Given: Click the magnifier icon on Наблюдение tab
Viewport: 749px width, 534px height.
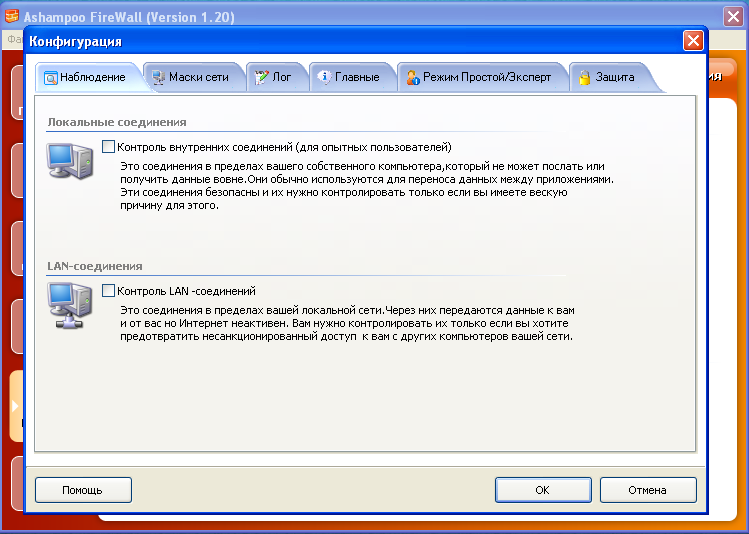Looking at the screenshot, I should pos(51,77).
